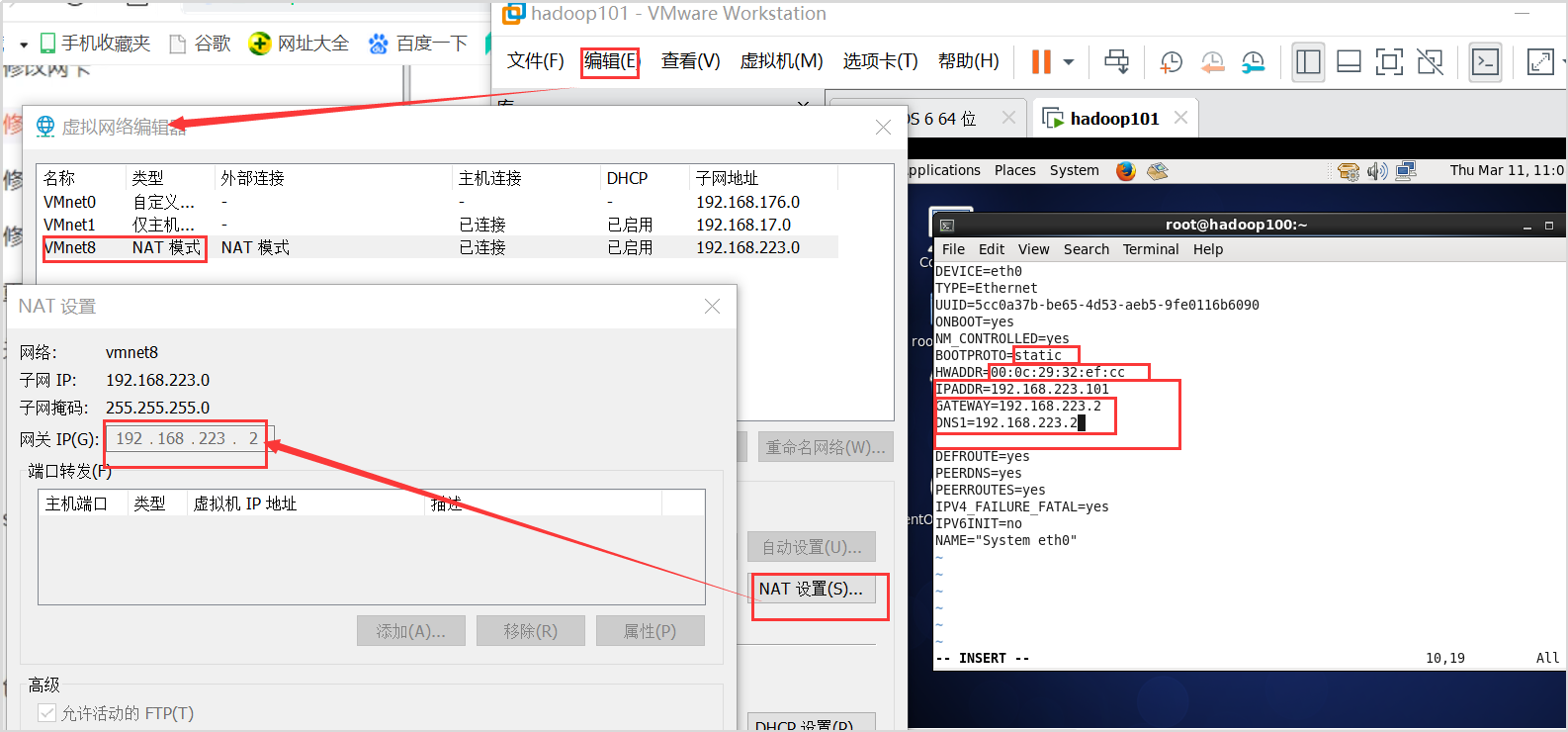Open the terminal Help menu

click(1207, 249)
